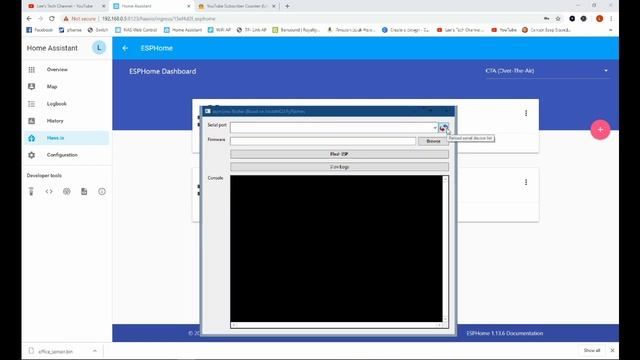
Task: Click the address bar URL
Action: tap(158, 19)
